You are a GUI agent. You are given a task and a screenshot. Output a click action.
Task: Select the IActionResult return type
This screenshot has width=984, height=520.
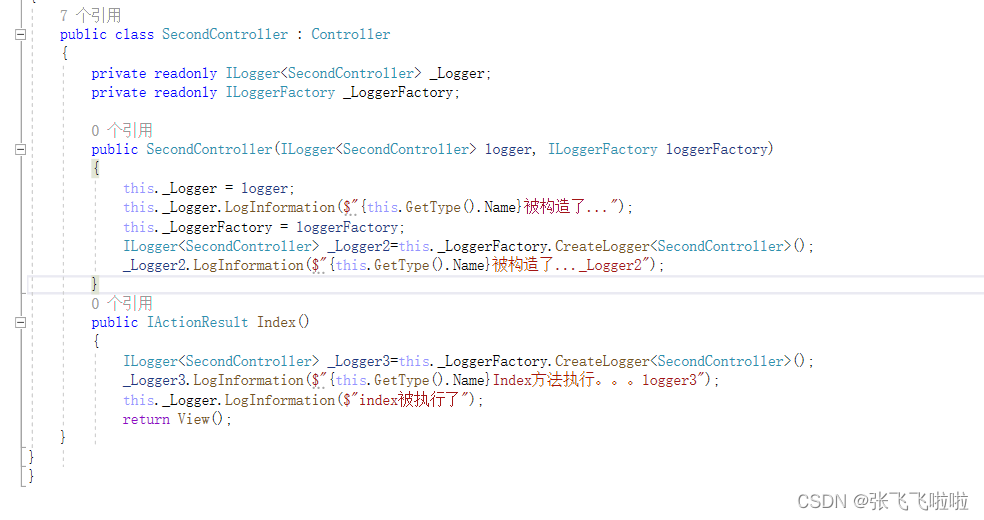(x=198, y=322)
